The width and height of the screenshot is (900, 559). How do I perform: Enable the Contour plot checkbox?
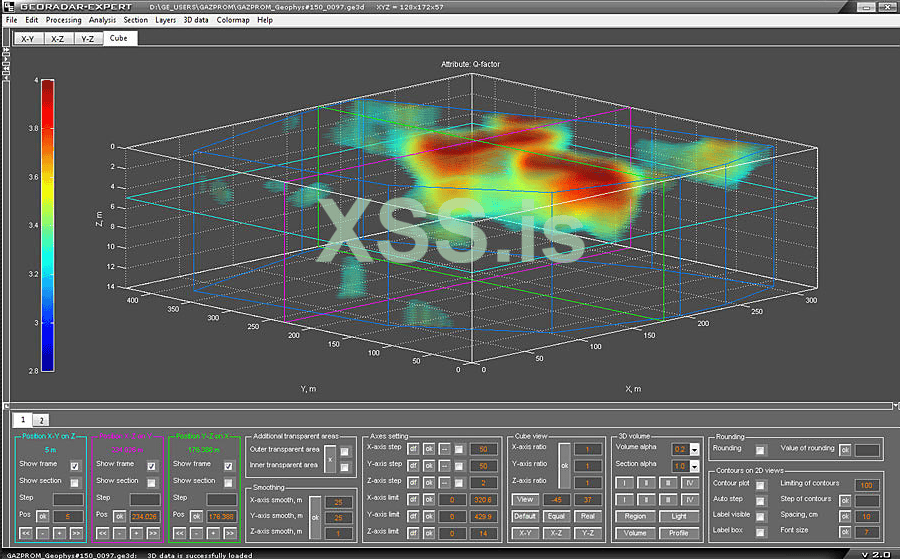760,484
